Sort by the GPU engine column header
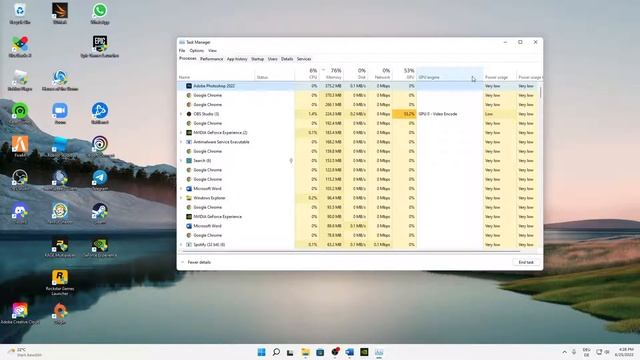This screenshot has width=640, height=360. [450, 74]
